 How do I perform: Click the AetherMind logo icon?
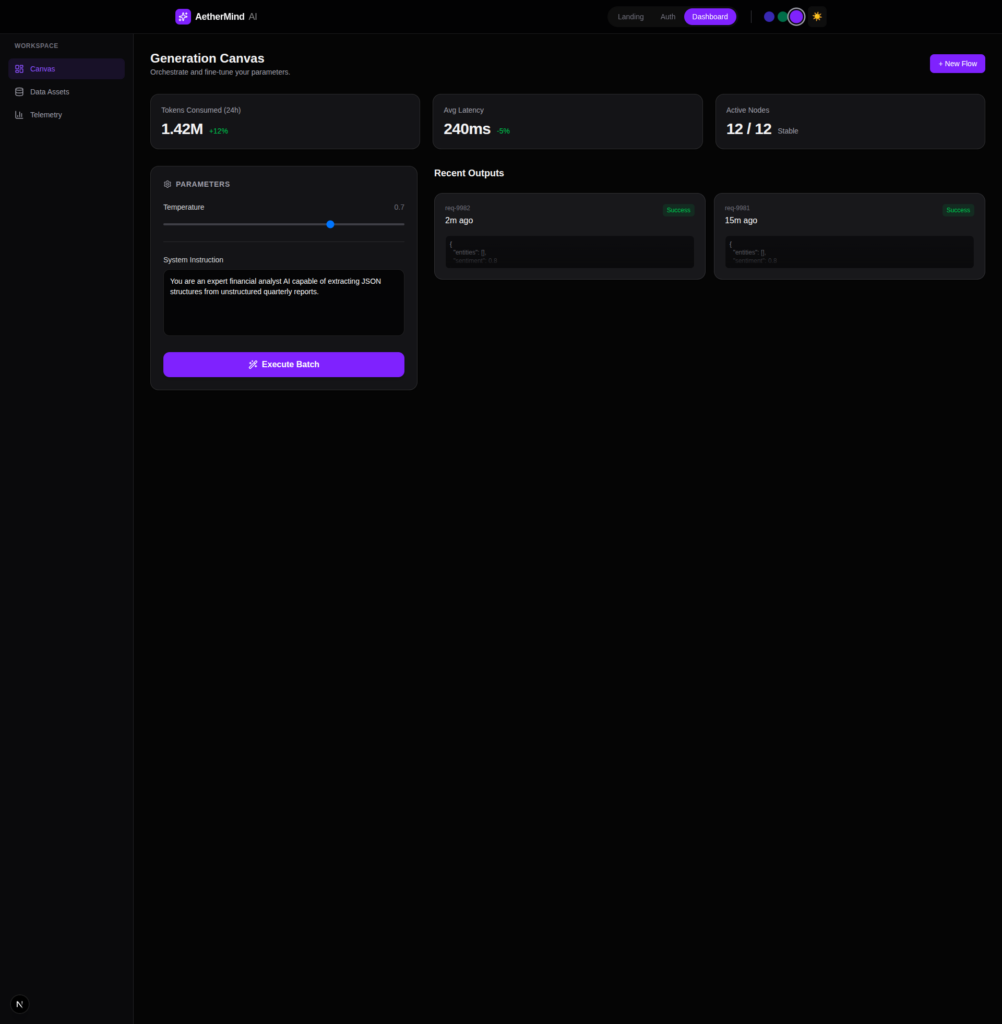point(183,16)
